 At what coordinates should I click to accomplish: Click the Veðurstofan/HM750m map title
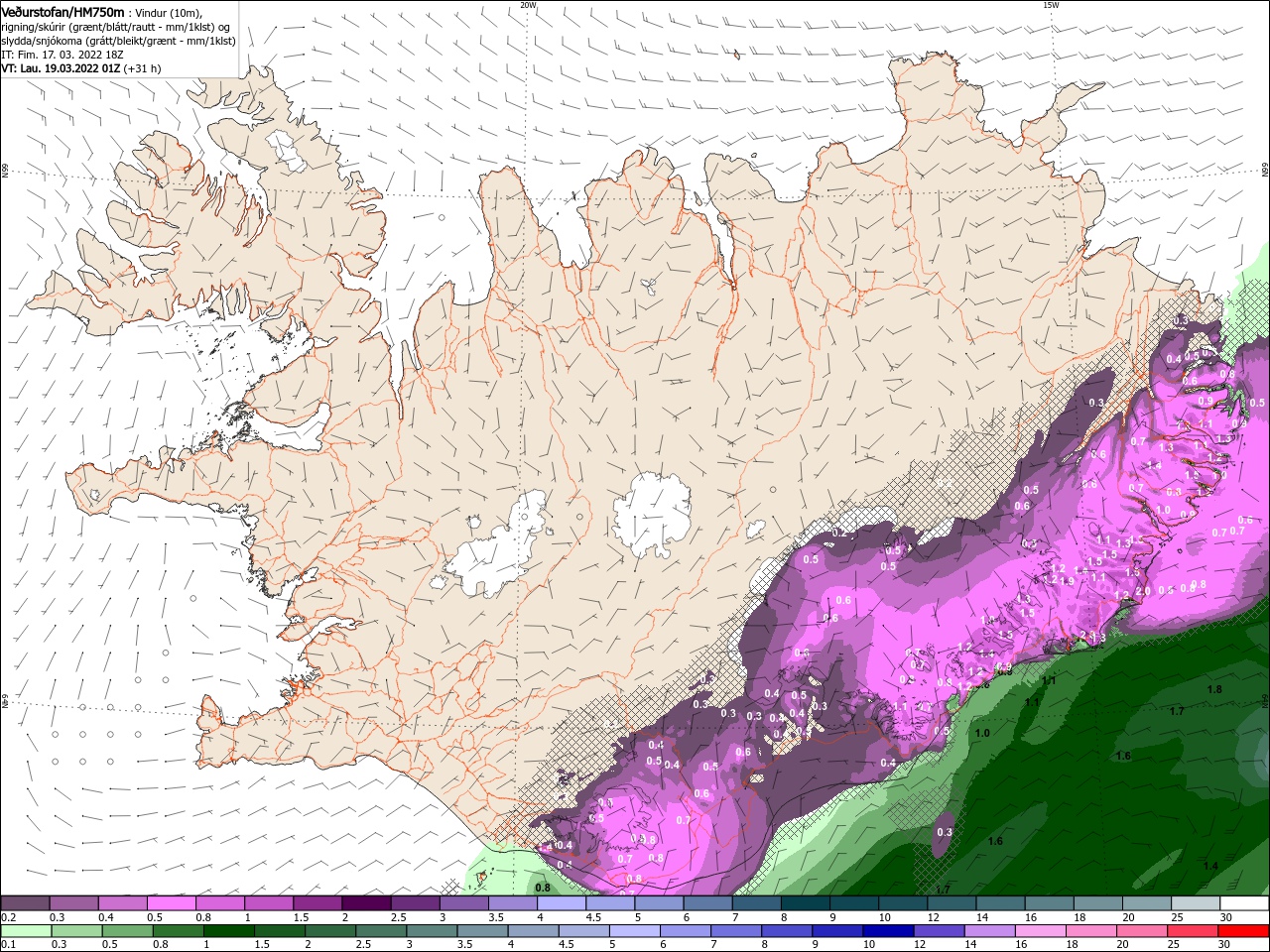tap(63, 12)
